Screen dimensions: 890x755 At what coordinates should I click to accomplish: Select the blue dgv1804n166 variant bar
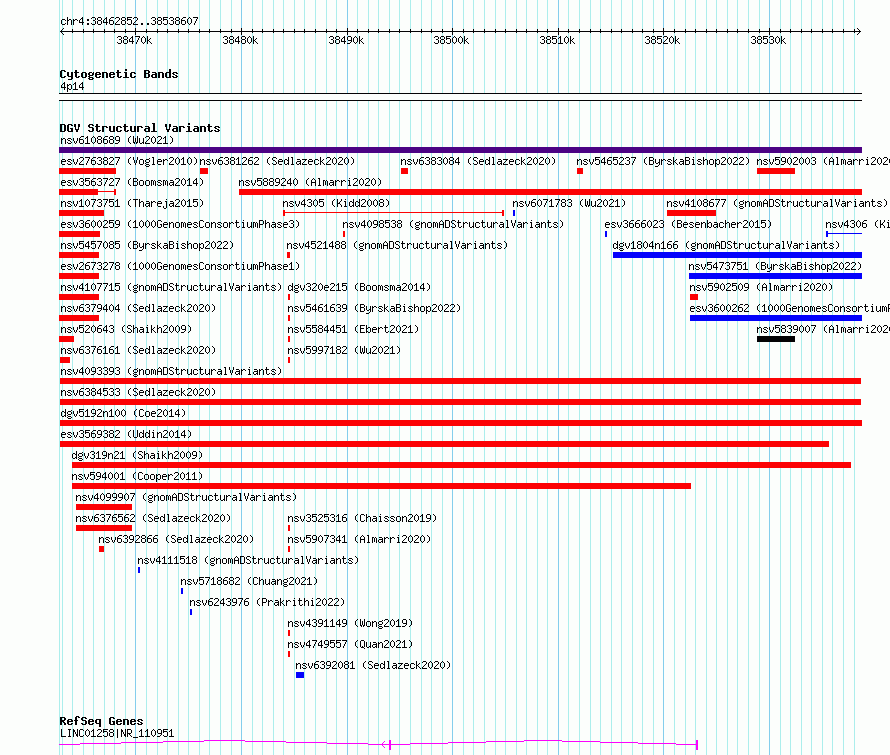tap(737, 255)
